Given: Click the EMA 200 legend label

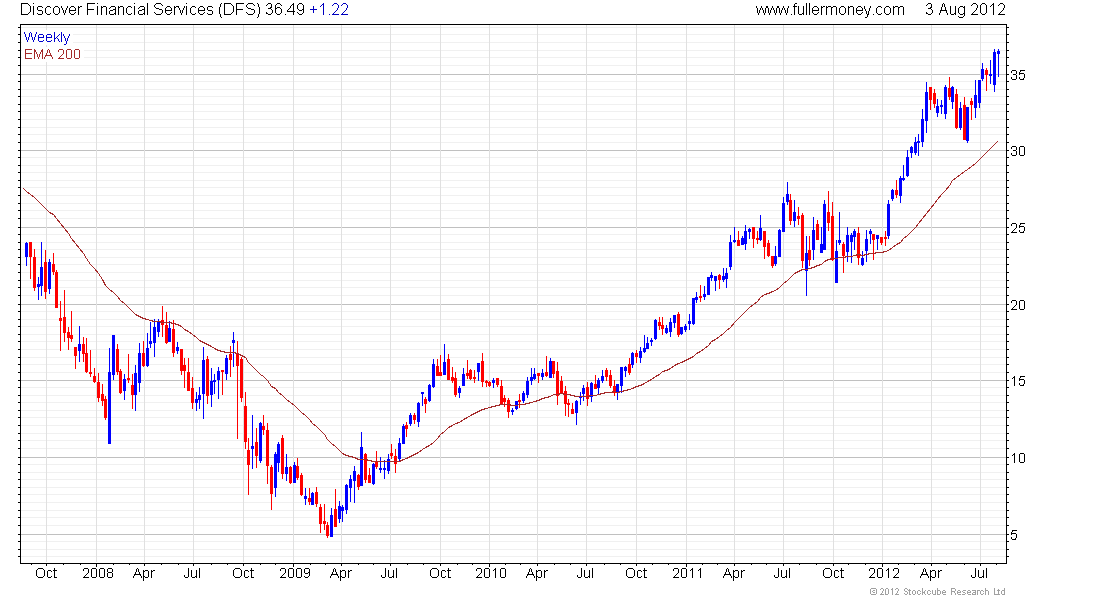Looking at the screenshot, I should (x=52, y=53).
